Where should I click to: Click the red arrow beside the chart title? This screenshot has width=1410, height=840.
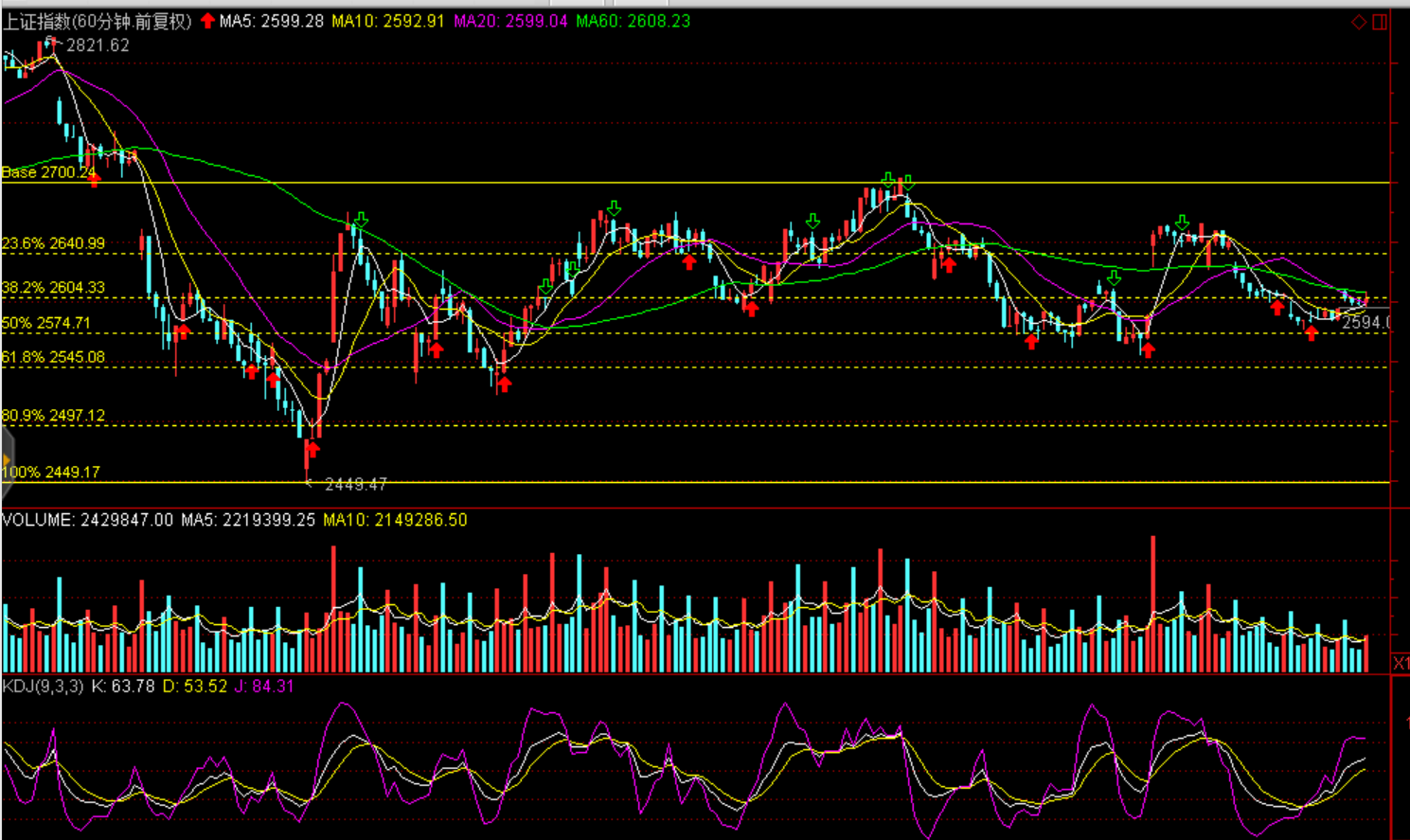click(207, 21)
